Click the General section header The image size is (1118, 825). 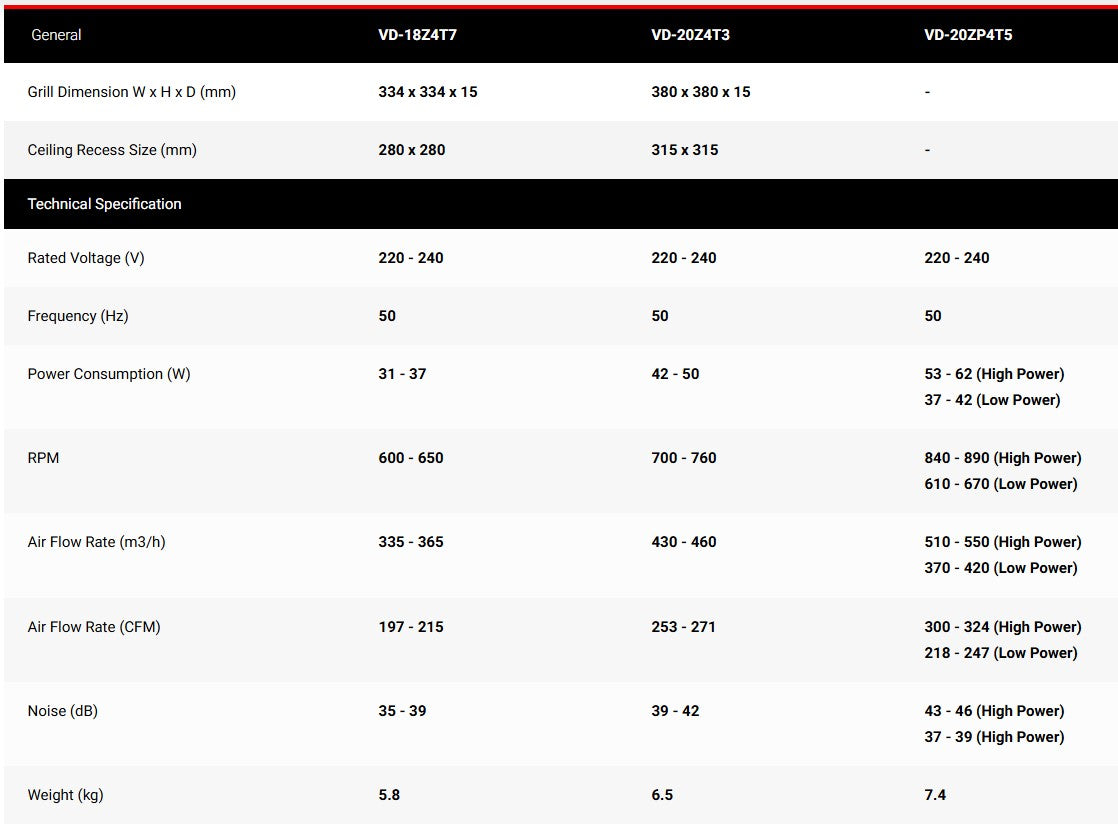(56, 35)
